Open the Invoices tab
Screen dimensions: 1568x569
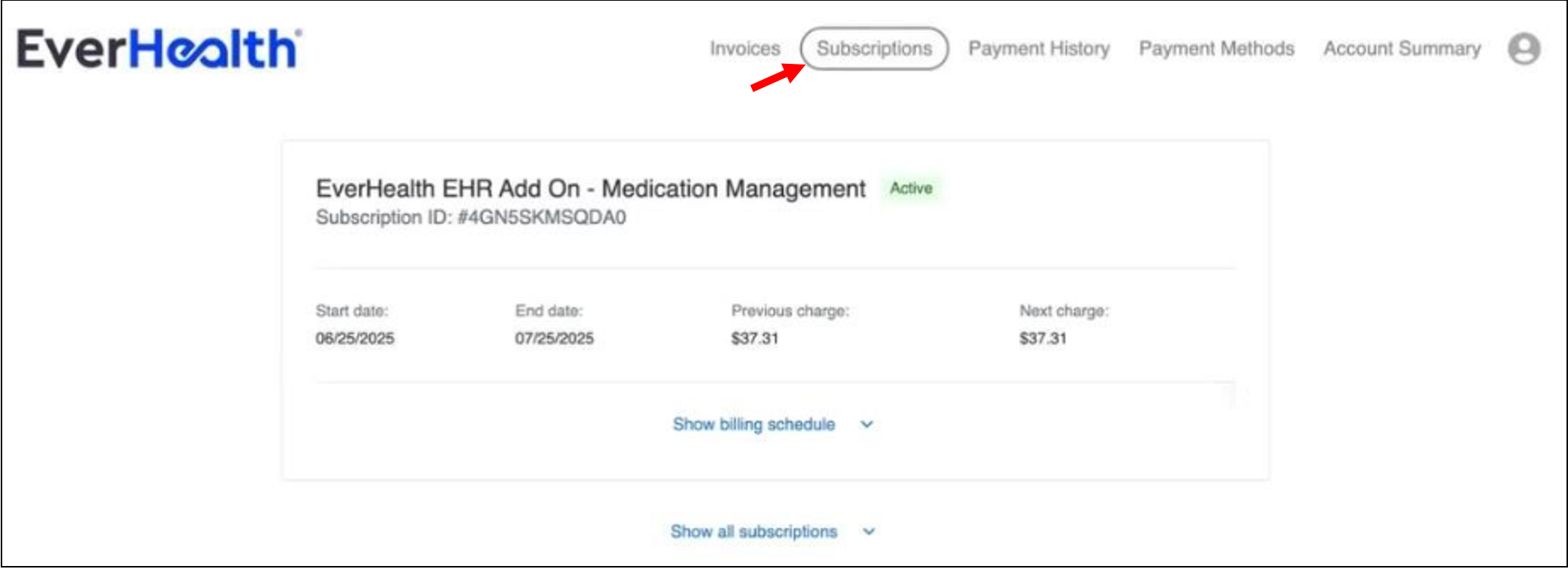coord(744,49)
